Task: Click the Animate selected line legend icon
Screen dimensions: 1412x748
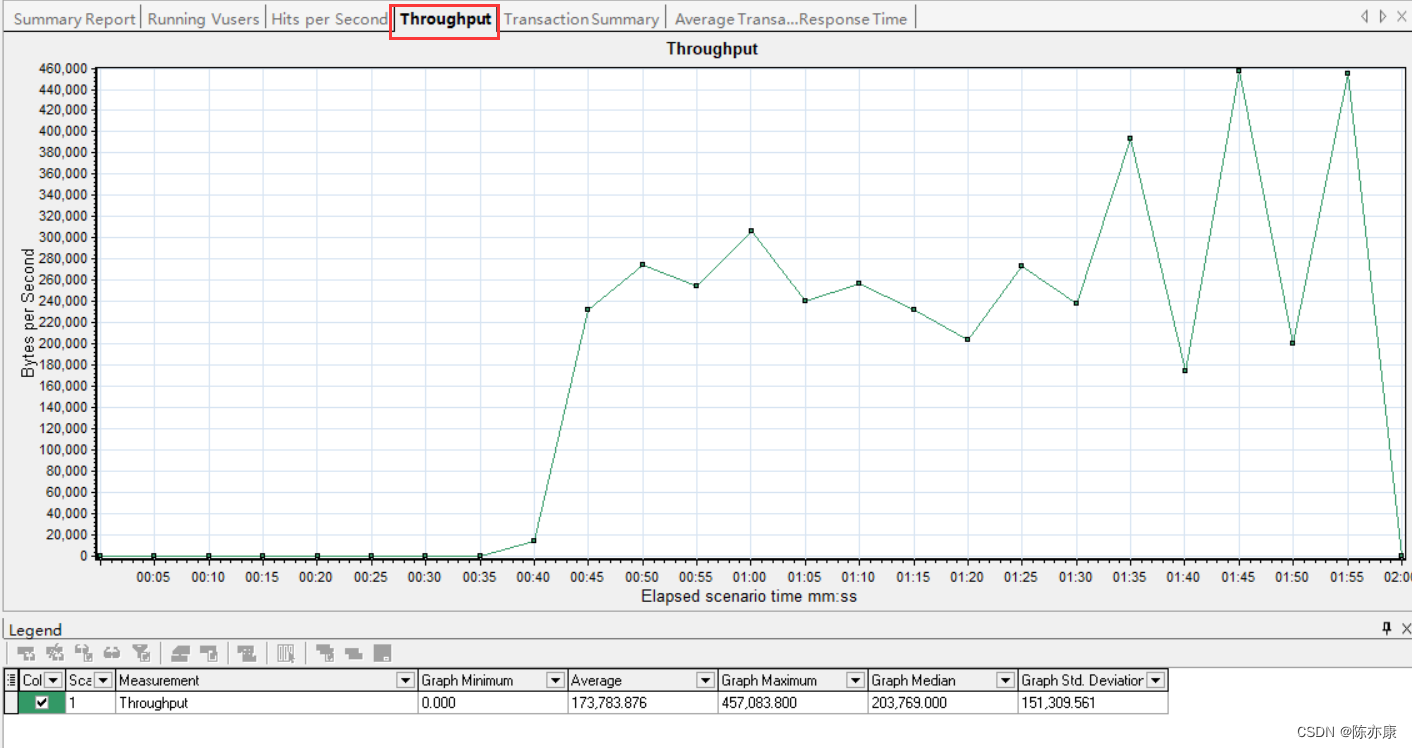Action: [x=247, y=653]
